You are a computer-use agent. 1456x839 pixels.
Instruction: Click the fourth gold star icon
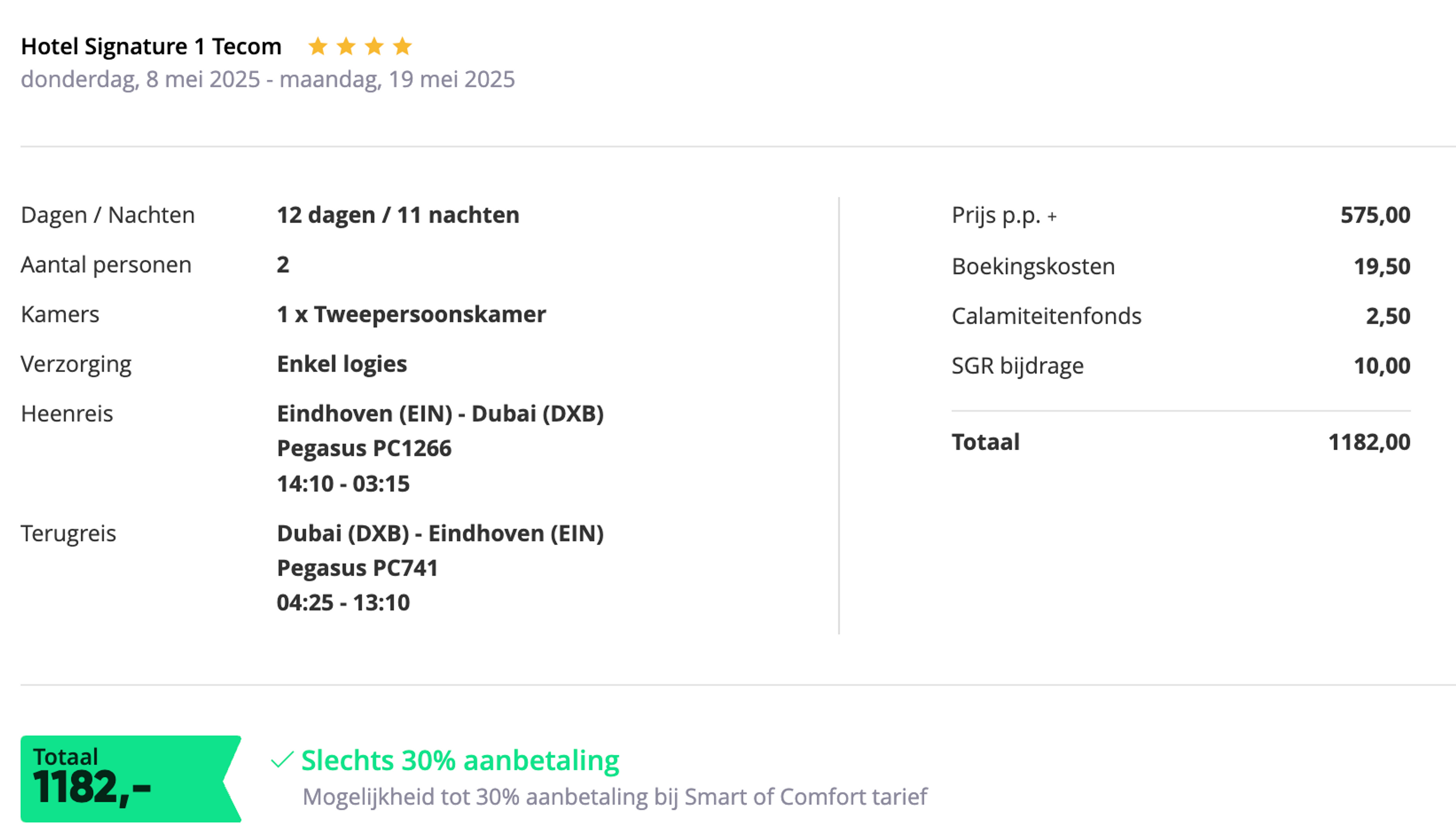point(403,46)
